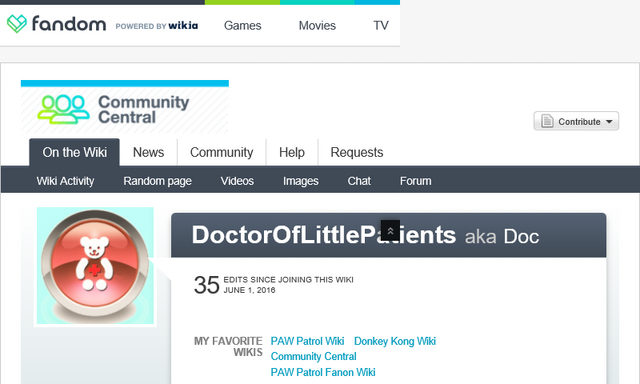Click the MY FAVORITE WIKIS label
Image resolution: width=640 pixels, height=384 pixels.
pyautogui.click(x=228, y=346)
